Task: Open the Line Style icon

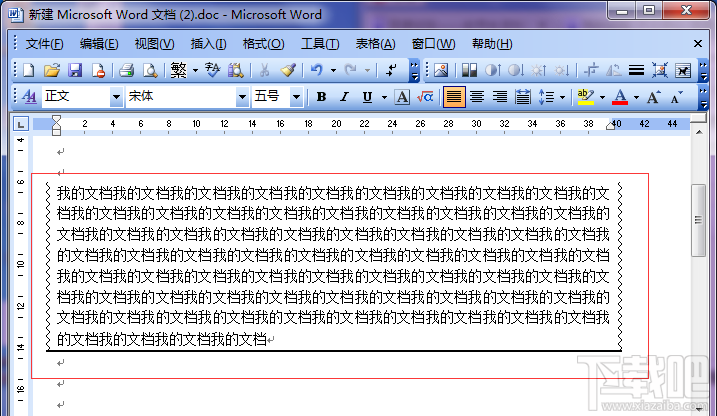Action: click(x=637, y=70)
